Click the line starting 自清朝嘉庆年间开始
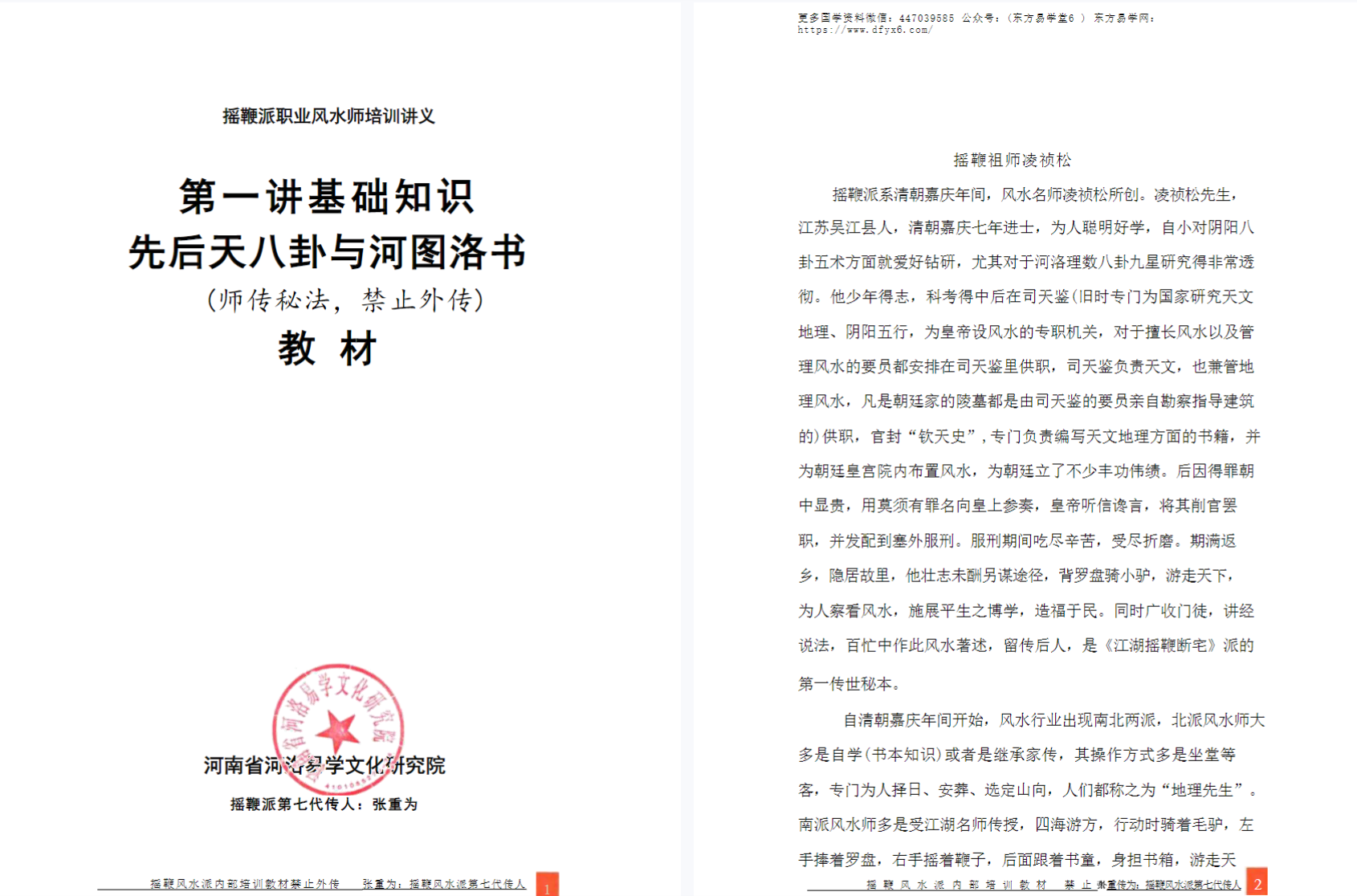 tap(1054, 720)
